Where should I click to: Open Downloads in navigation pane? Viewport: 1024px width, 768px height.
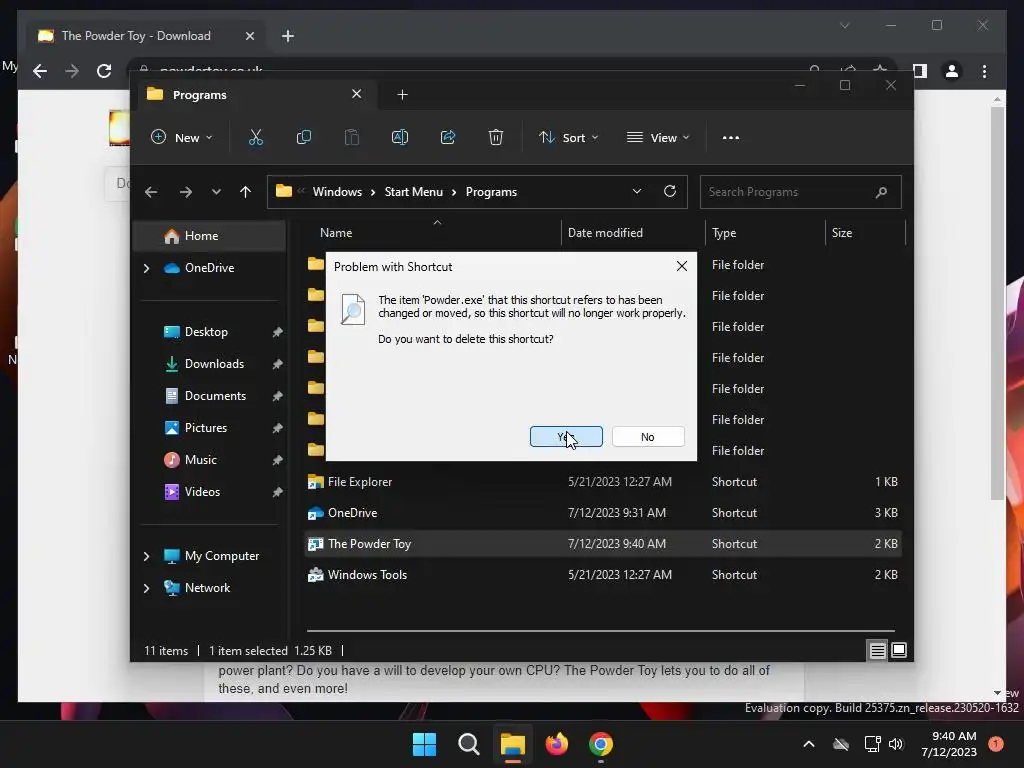(x=214, y=364)
